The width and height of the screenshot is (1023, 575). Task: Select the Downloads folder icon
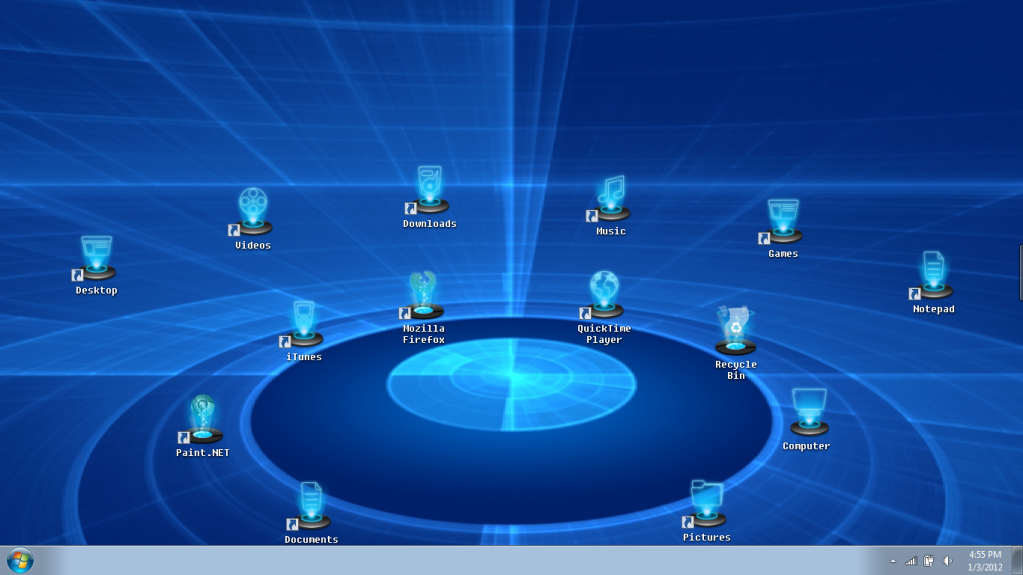tap(430, 192)
